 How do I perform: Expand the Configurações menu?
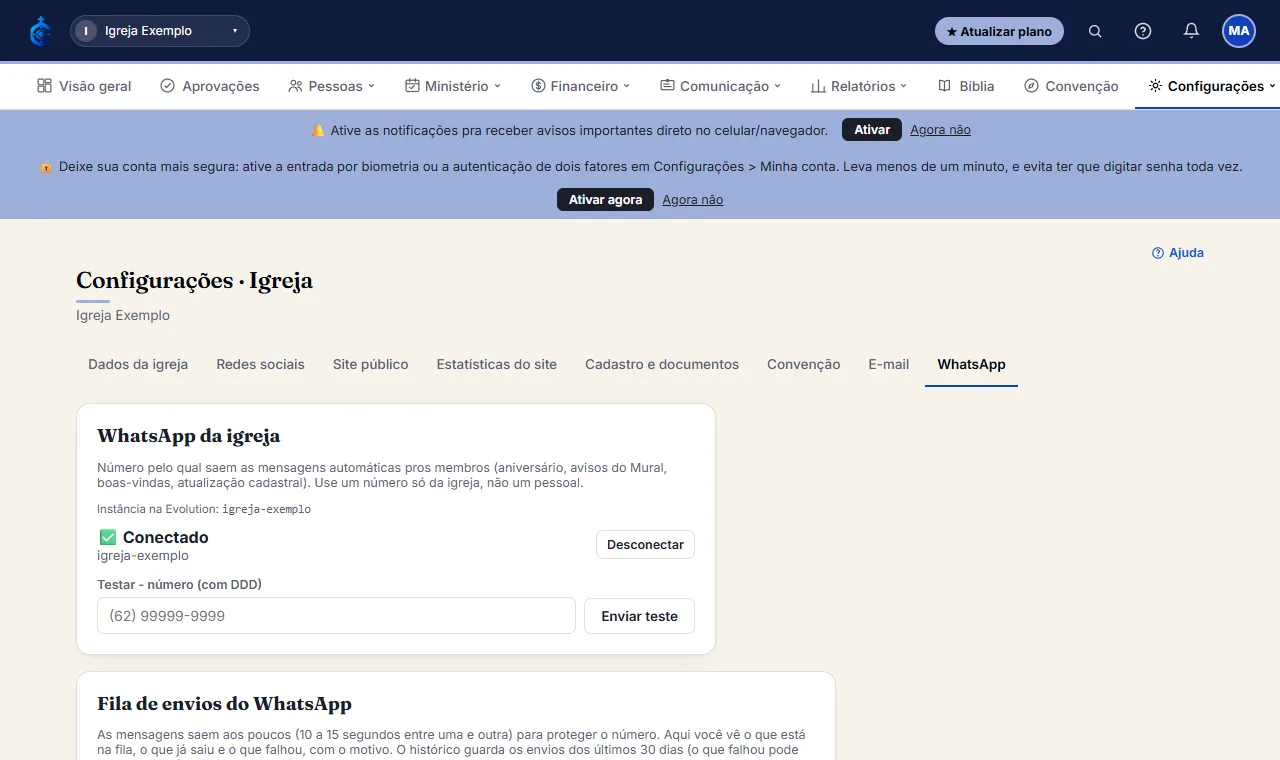1213,86
